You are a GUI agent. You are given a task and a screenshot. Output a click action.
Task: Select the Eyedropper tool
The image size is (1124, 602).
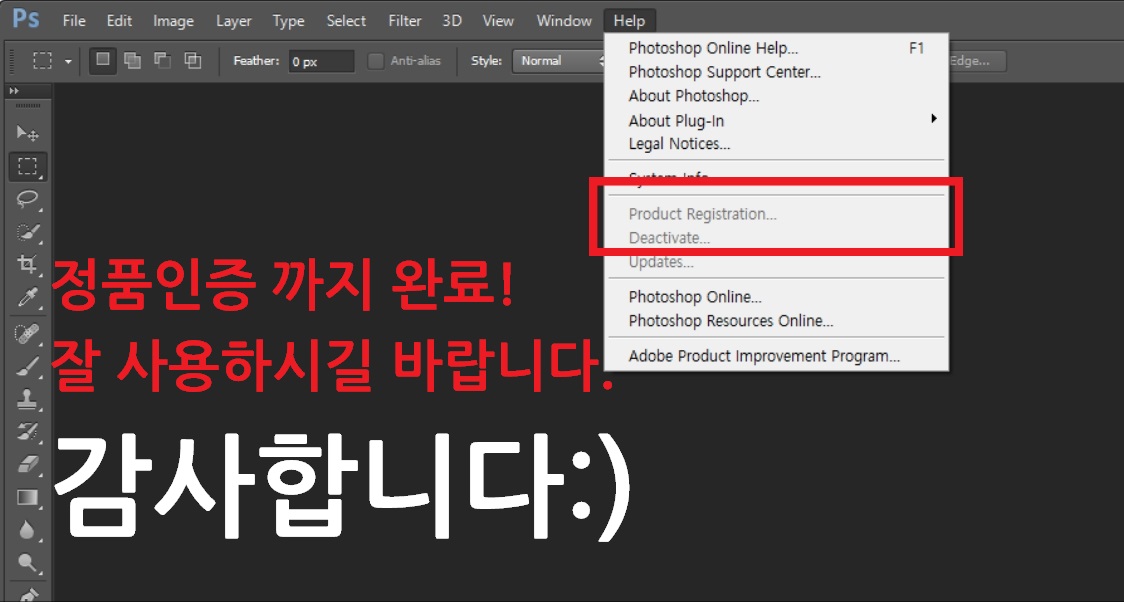(27, 299)
